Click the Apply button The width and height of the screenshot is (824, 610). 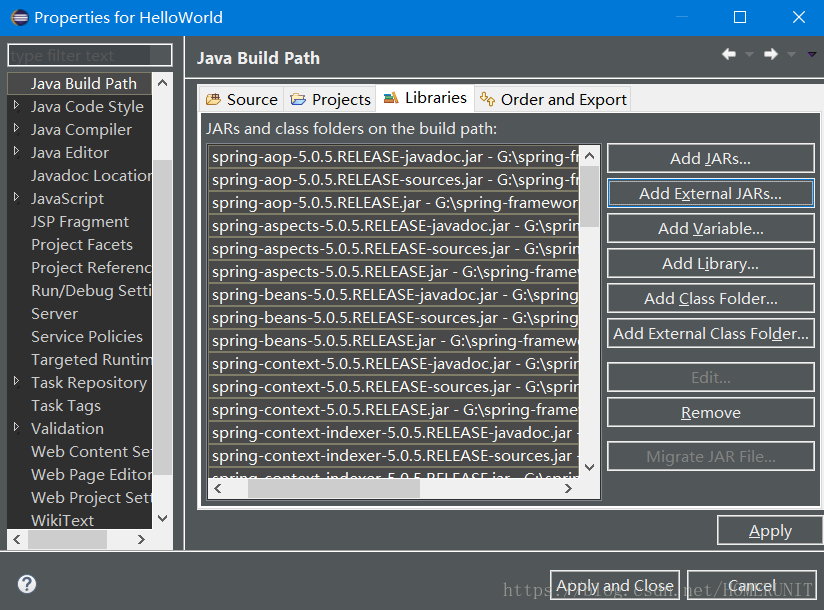(x=770, y=531)
